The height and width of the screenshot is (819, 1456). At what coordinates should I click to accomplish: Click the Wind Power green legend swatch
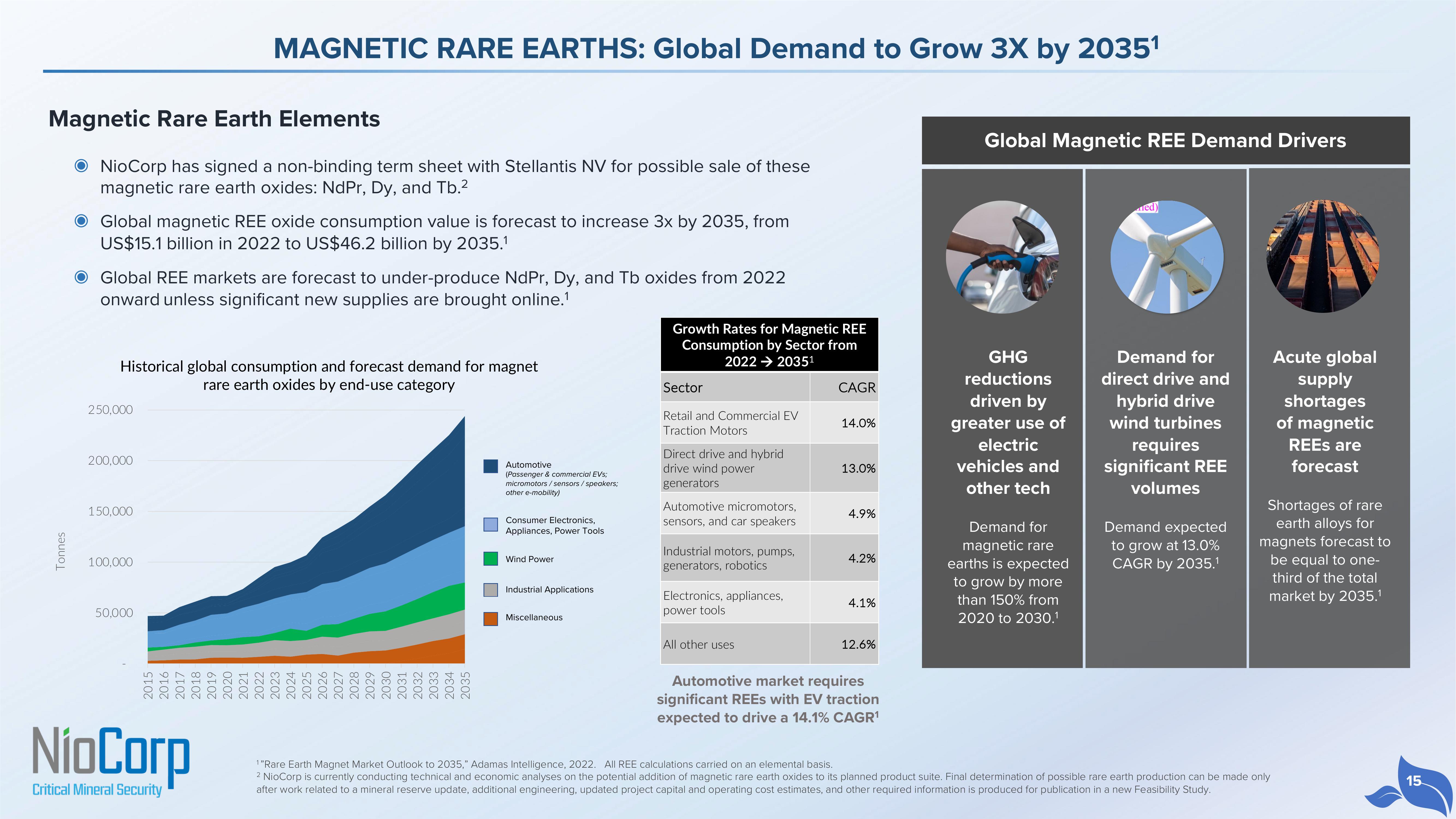[x=491, y=559]
